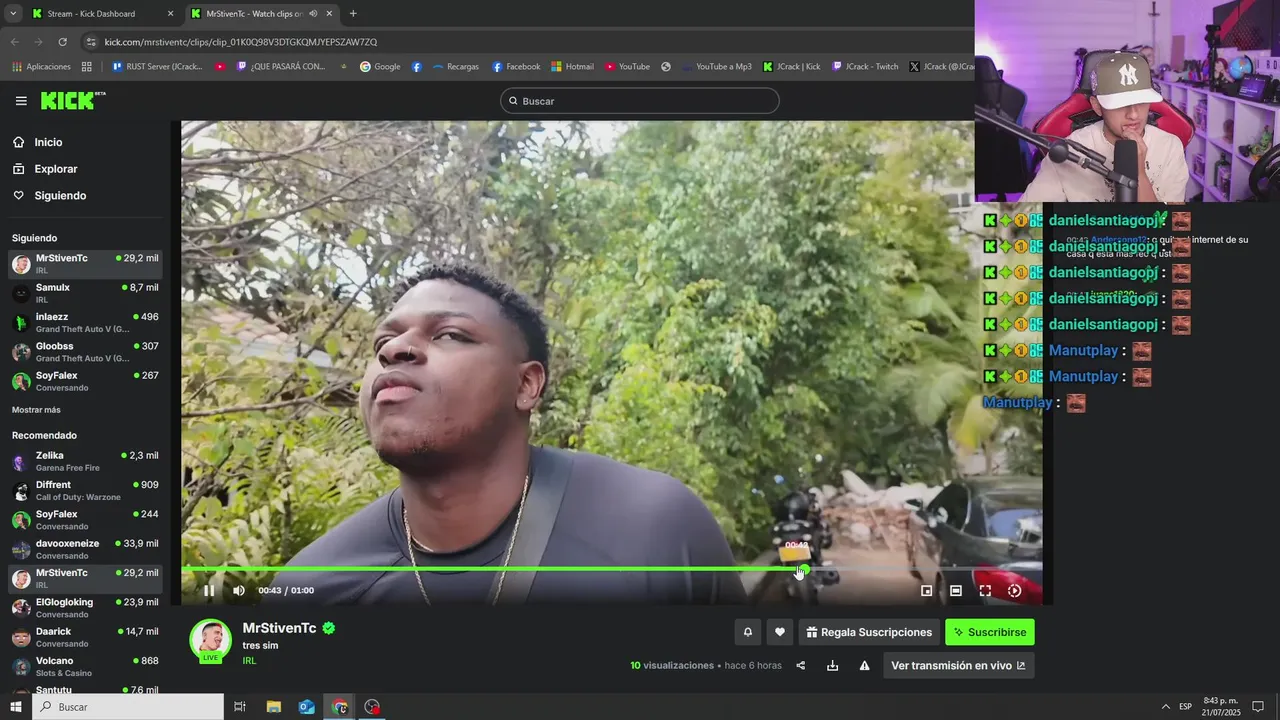Open JCrack | Kick bookmark

(x=791, y=67)
